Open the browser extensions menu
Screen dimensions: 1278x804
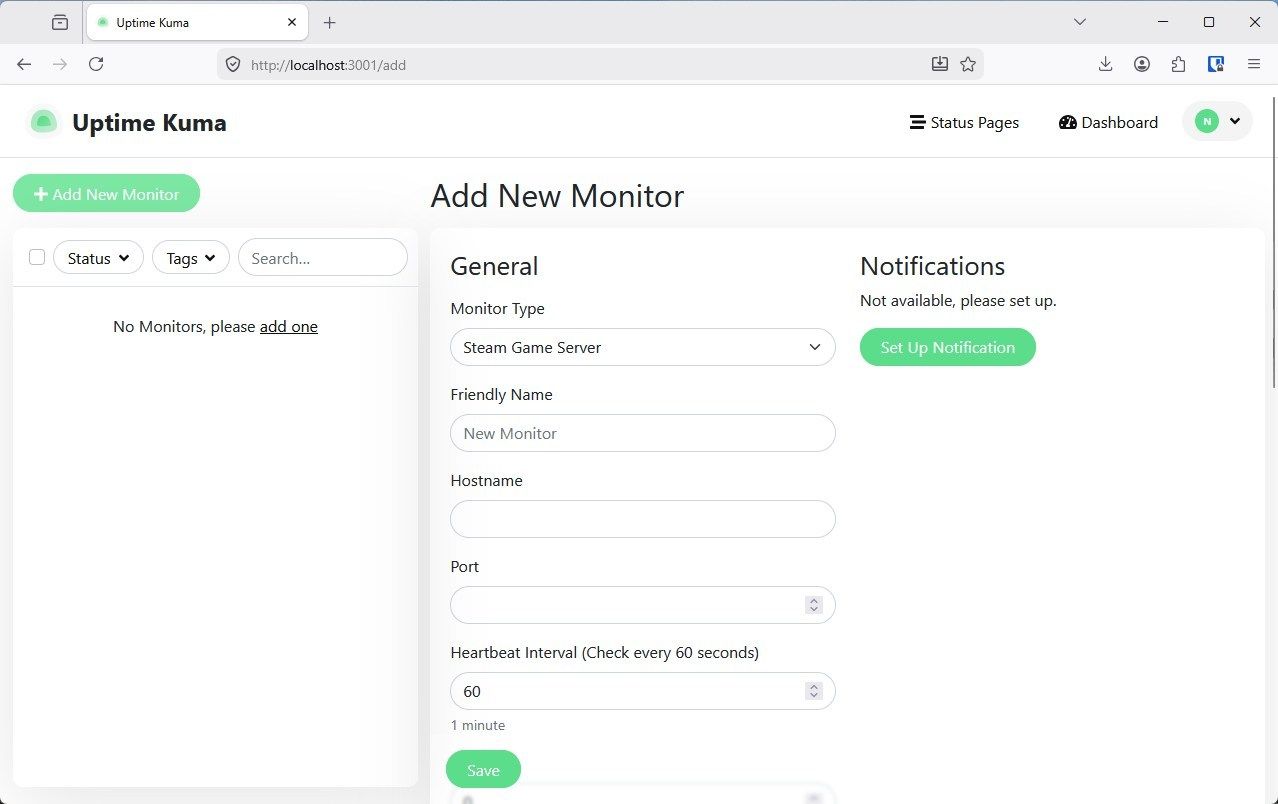pyautogui.click(x=1179, y=64)
